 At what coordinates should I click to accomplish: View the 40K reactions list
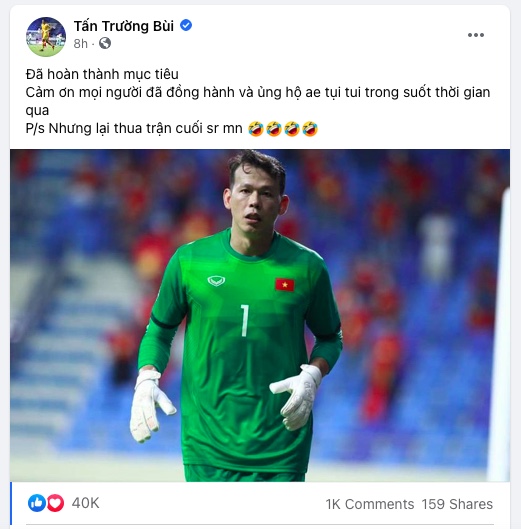coord(85,503)
